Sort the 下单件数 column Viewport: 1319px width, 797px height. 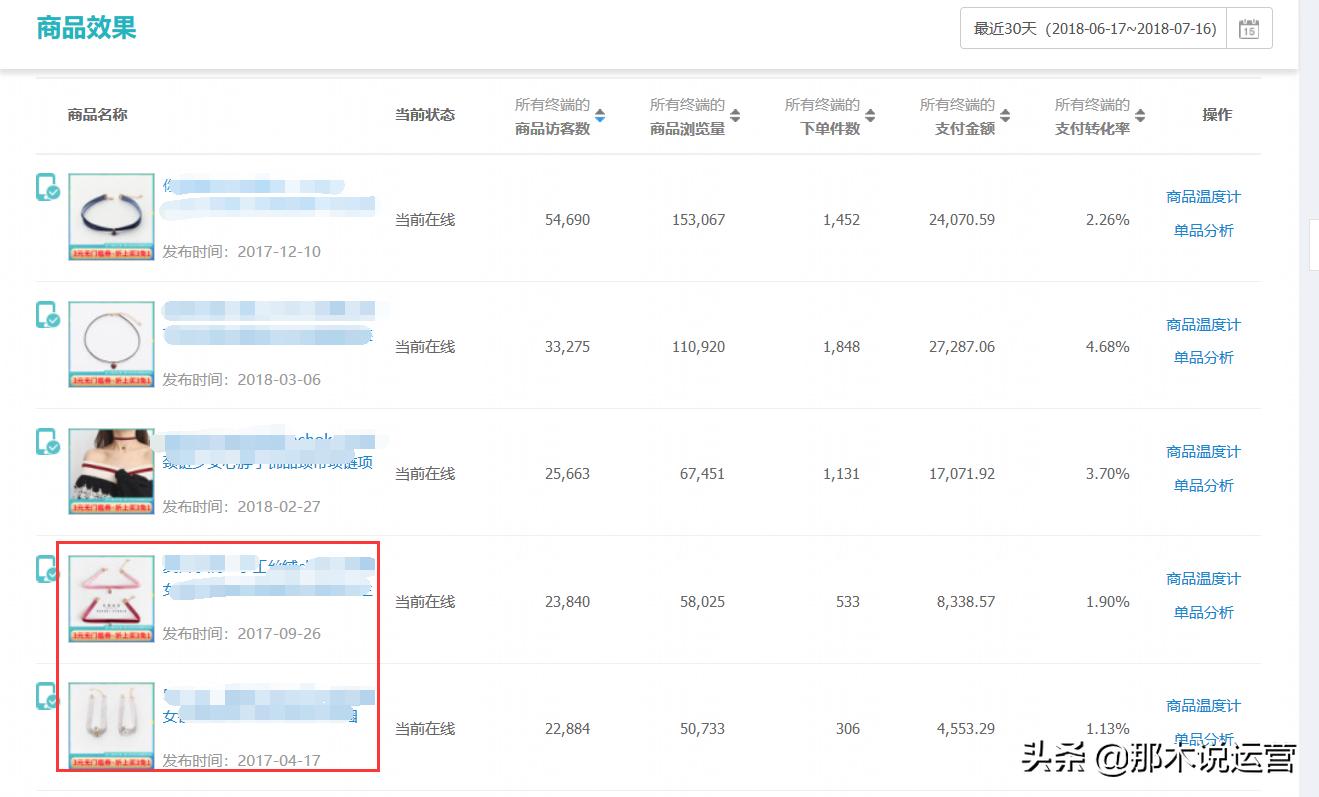coord(868,115)
